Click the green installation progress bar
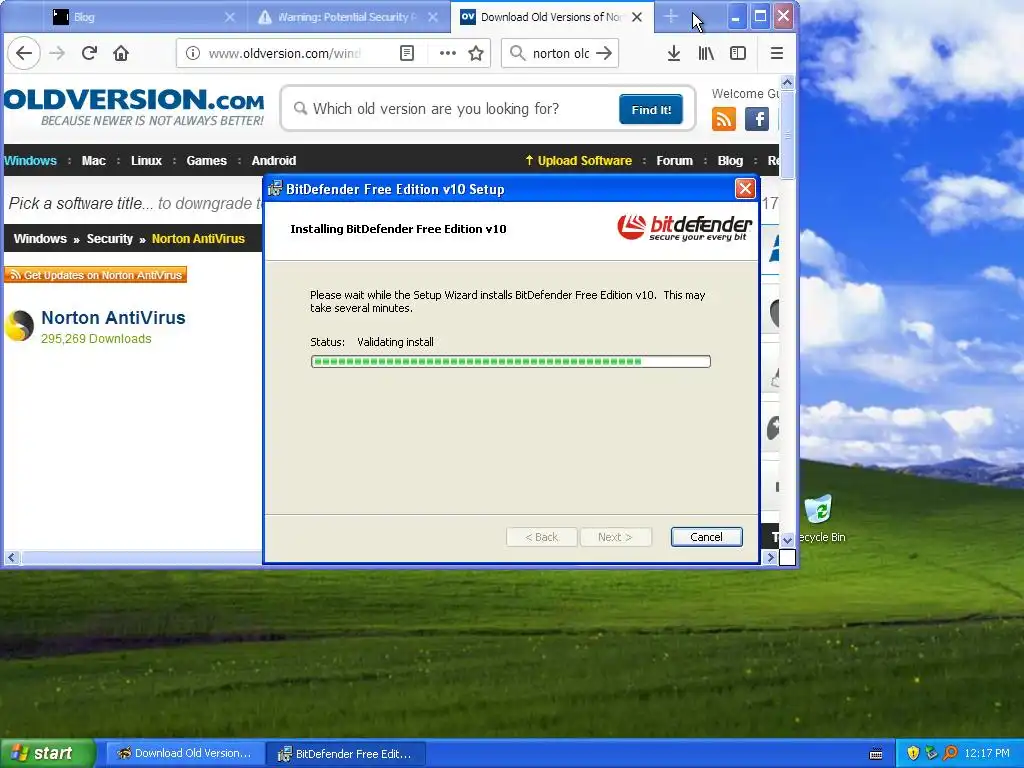 pyautogui.click(x=510, y=362)
